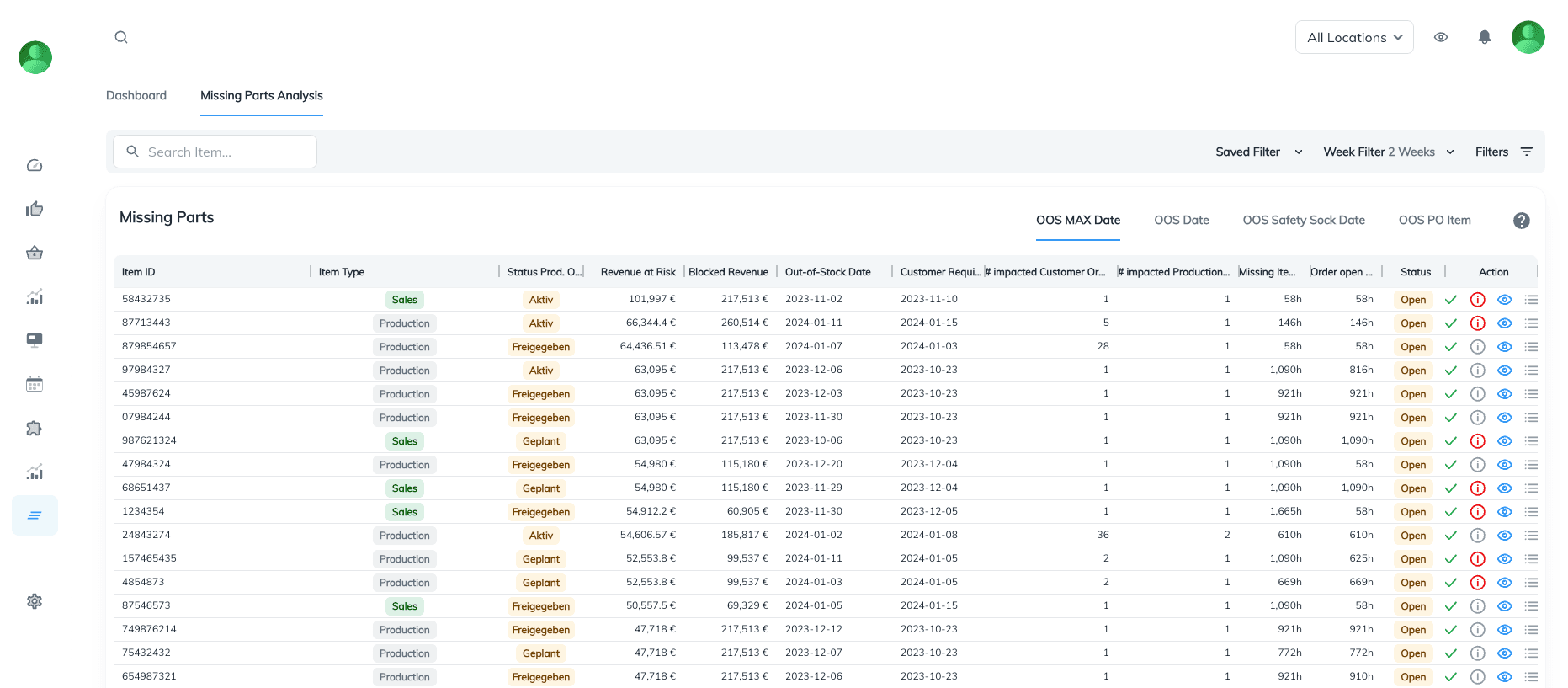Click the puzzle piece sidebar icon
The image size is (1568, 688).
pos(35,428)
